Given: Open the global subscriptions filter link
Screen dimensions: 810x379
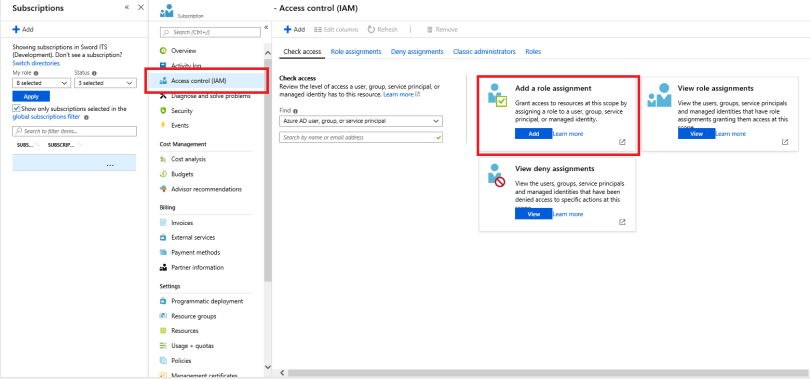Looking at the screenshot, I should point(46,117).
